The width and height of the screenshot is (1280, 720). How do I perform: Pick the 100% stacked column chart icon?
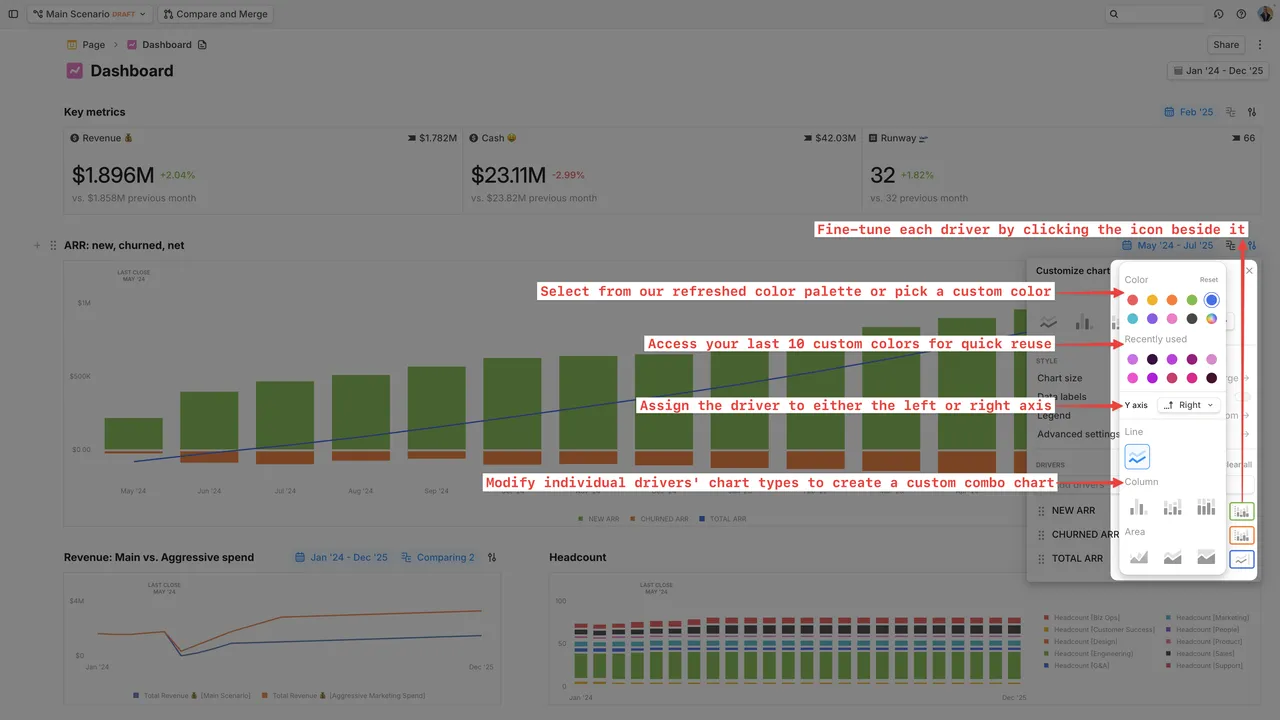[1206, 507]
